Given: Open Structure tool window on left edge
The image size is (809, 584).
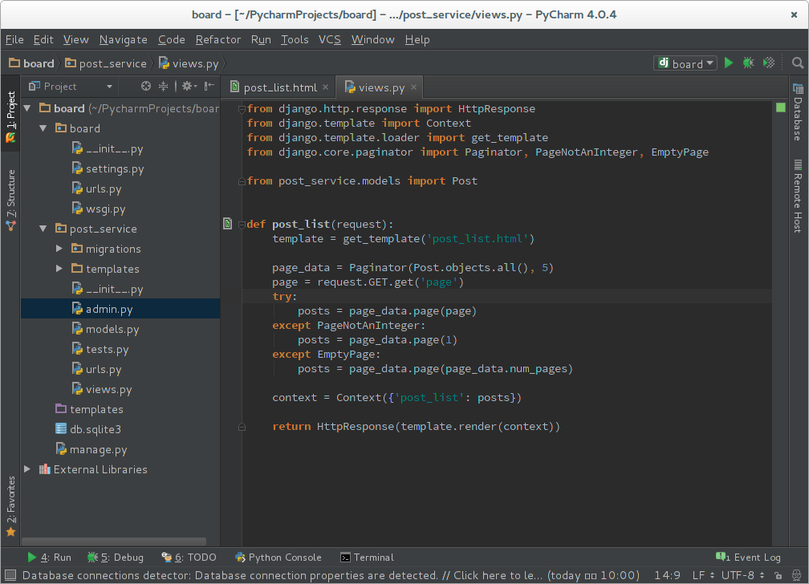Looking at the screenshot, I should click(x=11, y=200).
